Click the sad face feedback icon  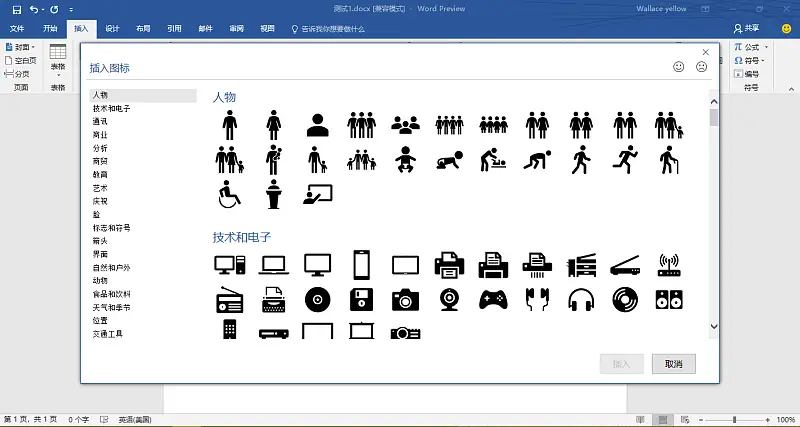point(702,66)
